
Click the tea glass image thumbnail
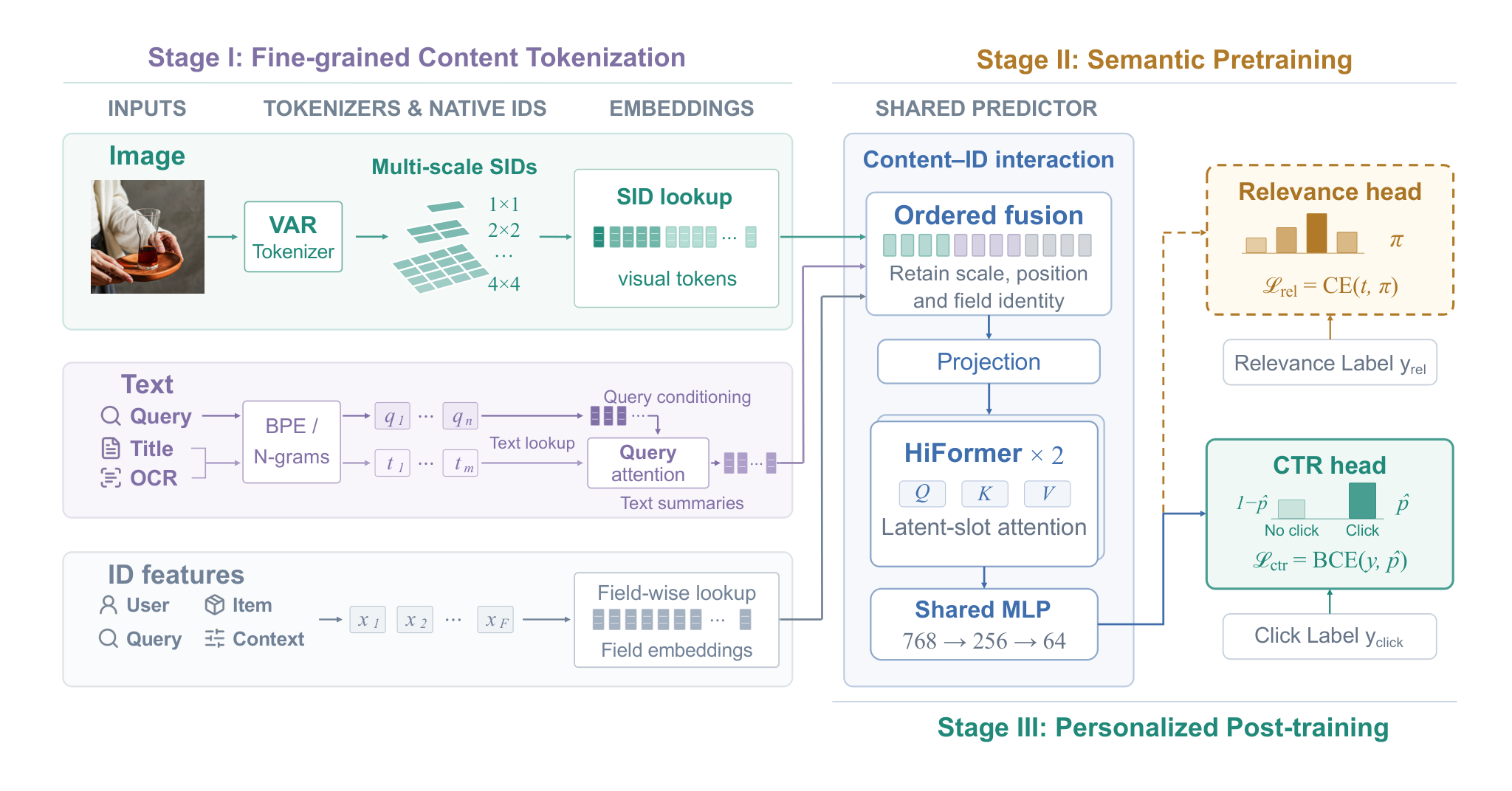(x=148, y=237)
